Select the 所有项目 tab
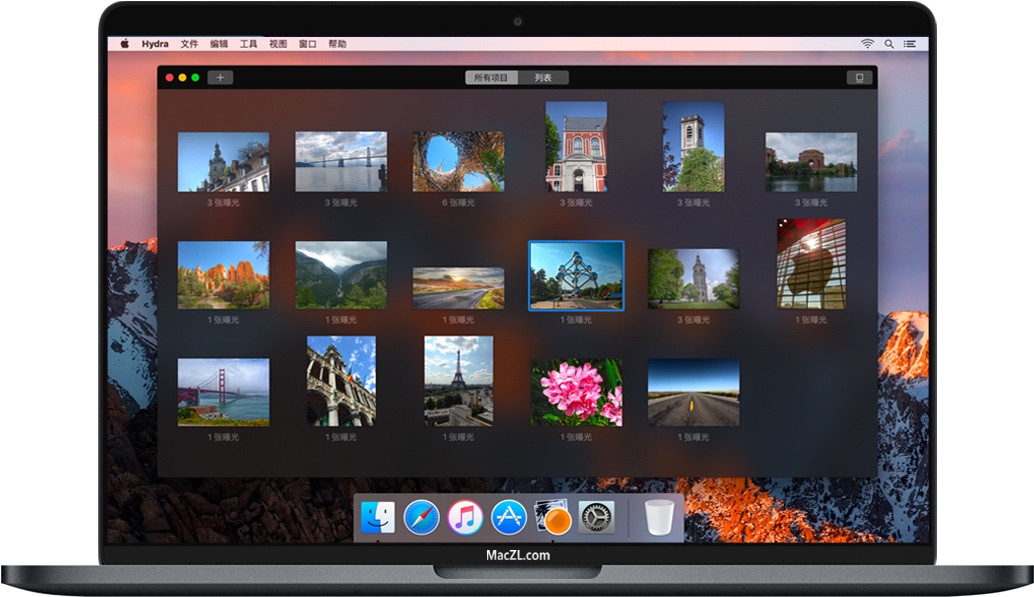The image size is (1034, 597). pos(489,76)
